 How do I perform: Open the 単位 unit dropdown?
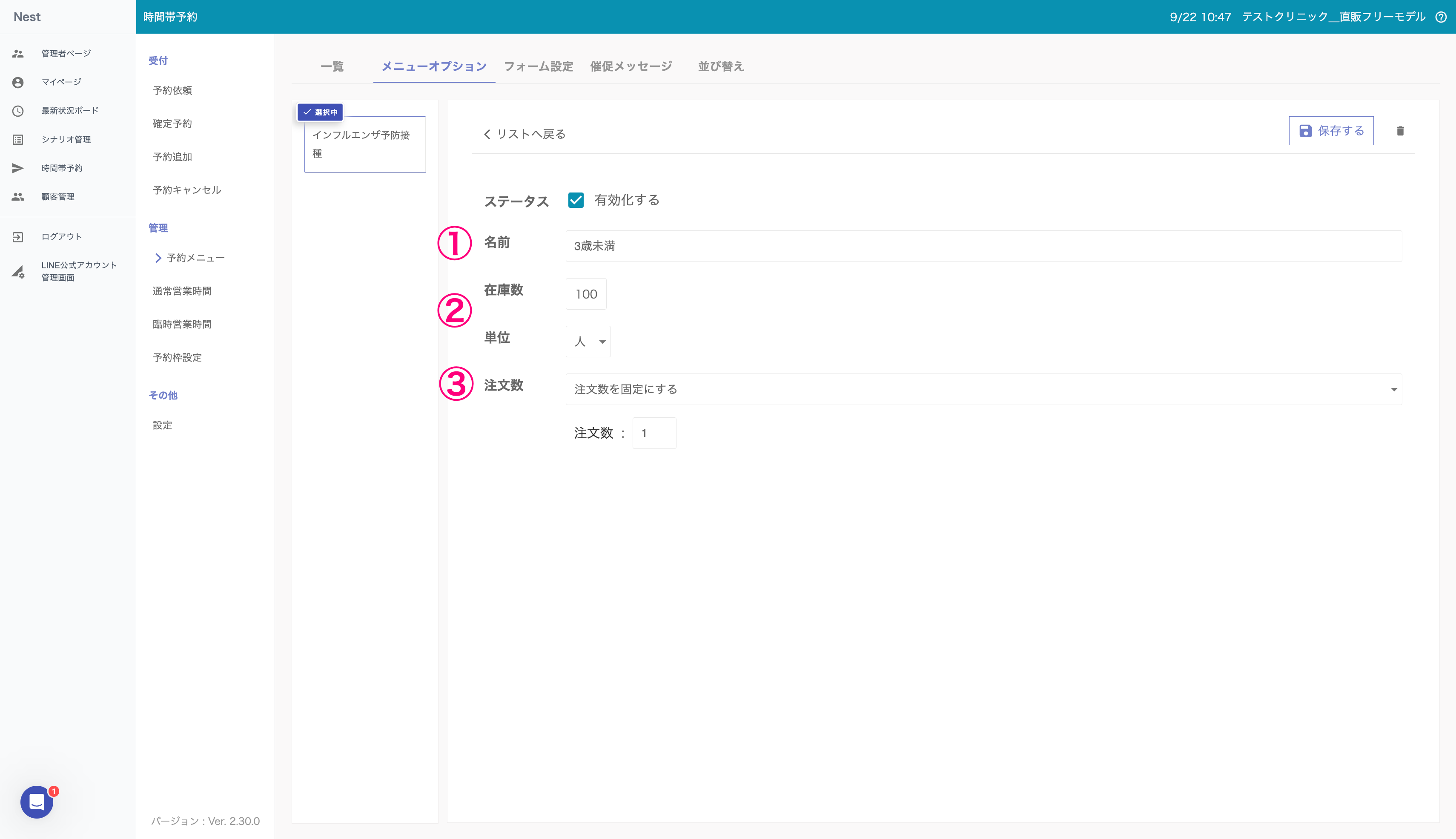tap(588, 342)
